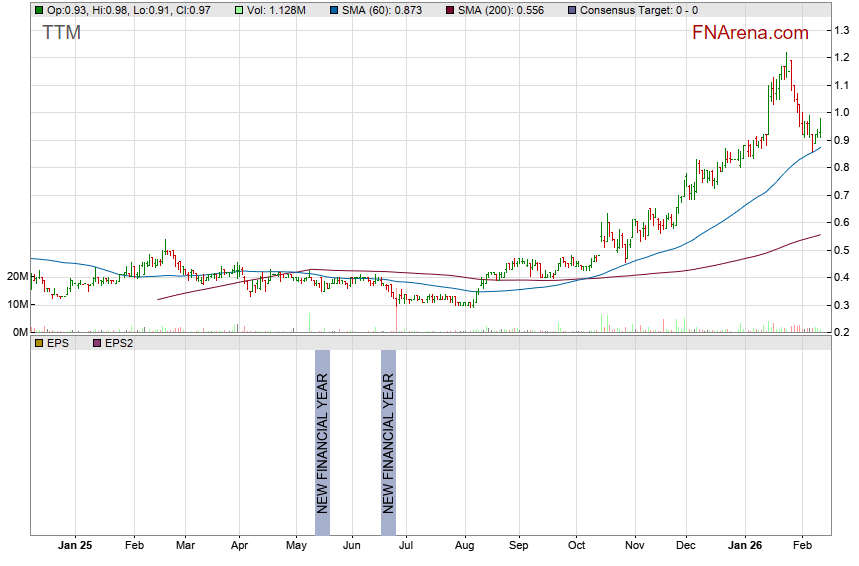The image size is (859, 566).
Task: Open the FNArena.com watermark link
Action: [750, 33]
